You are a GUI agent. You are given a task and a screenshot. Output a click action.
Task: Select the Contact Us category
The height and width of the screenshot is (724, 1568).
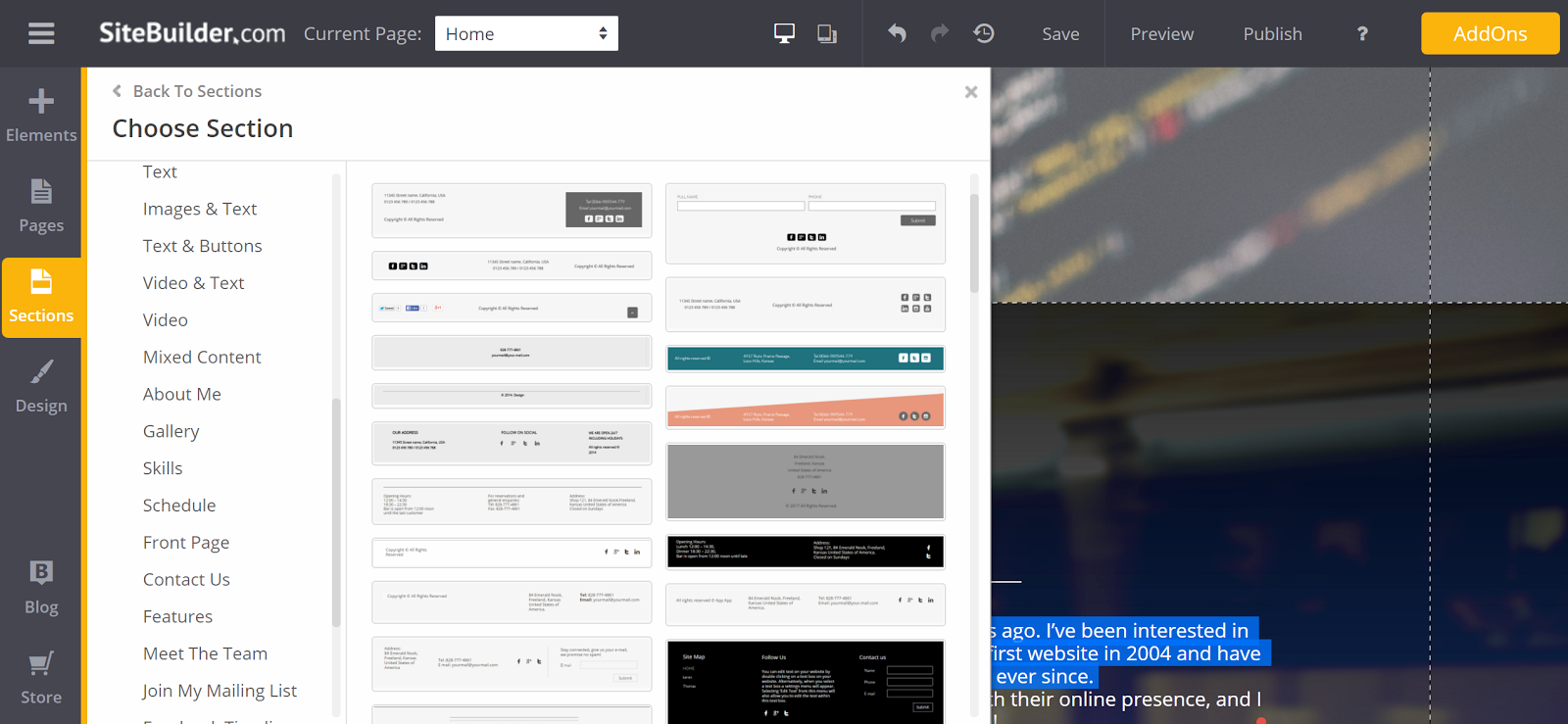(186, 580)
